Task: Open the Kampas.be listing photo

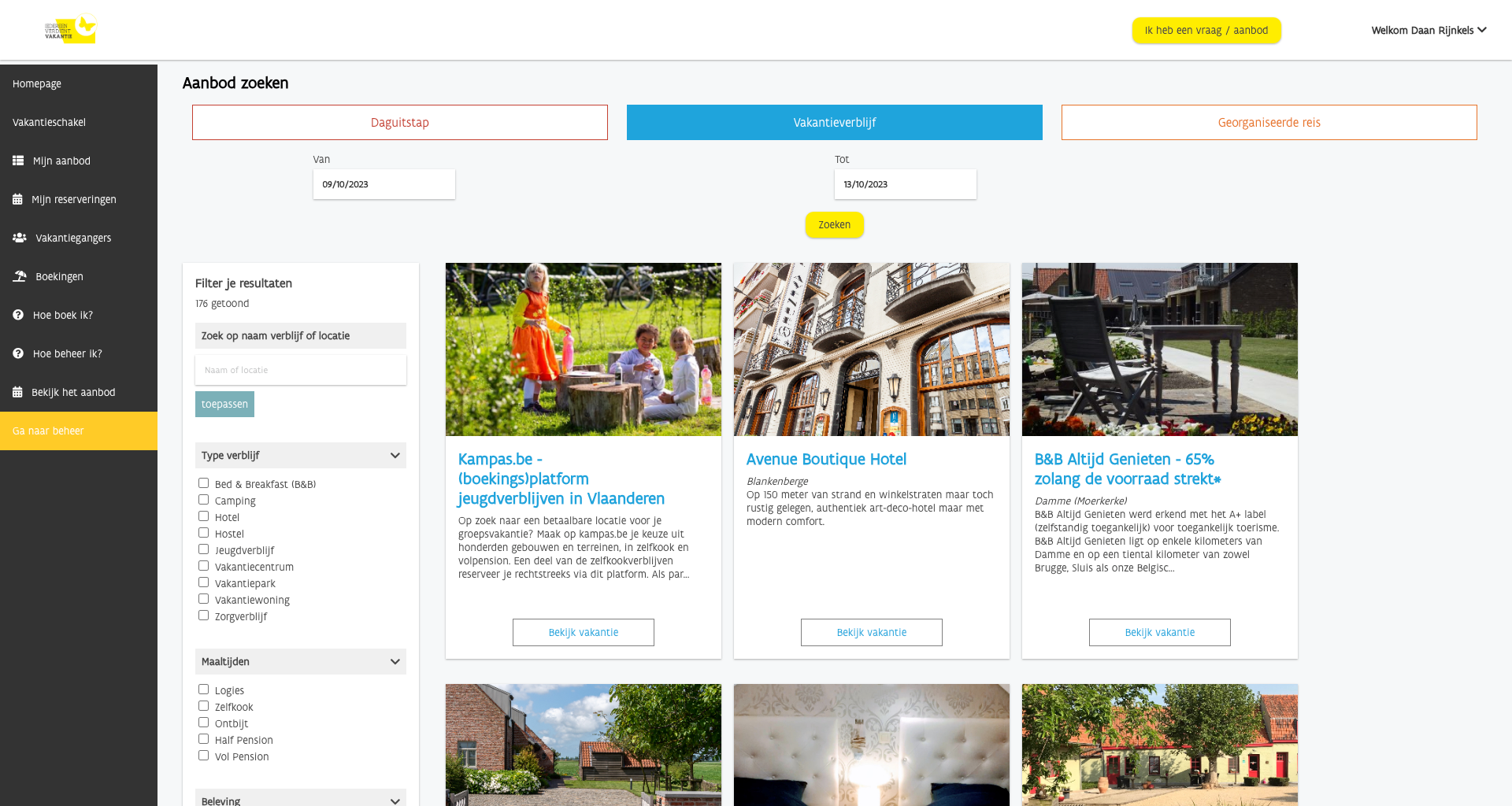Action: tap(583, 349)
